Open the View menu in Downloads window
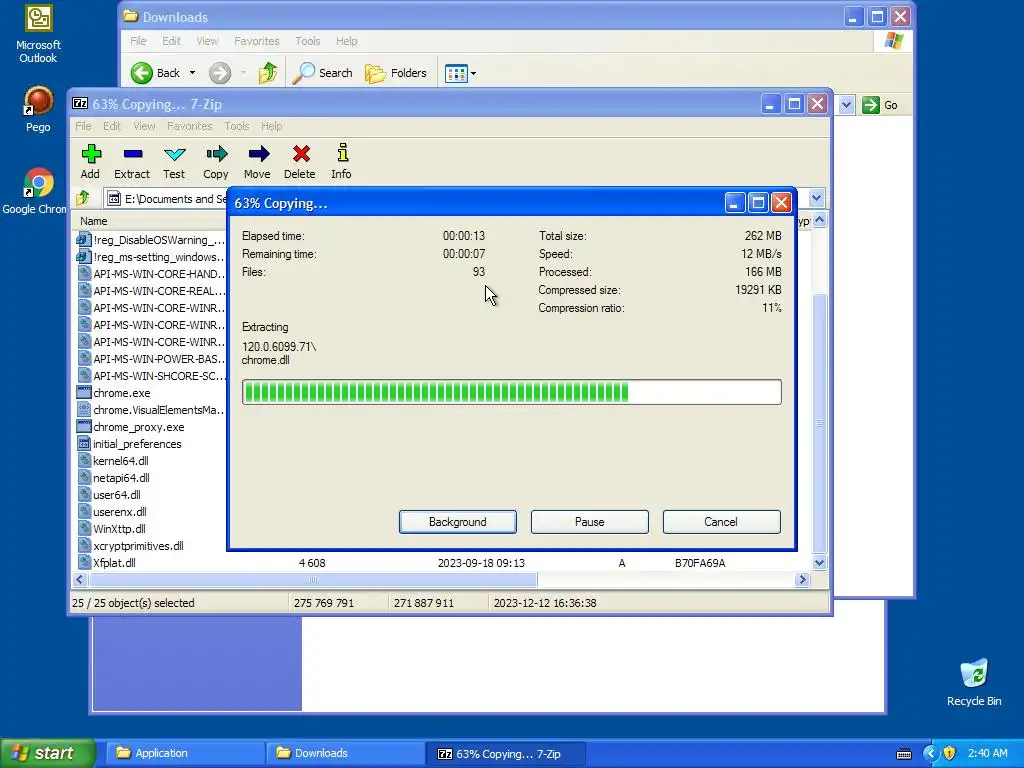 click(x=207, y=41)
